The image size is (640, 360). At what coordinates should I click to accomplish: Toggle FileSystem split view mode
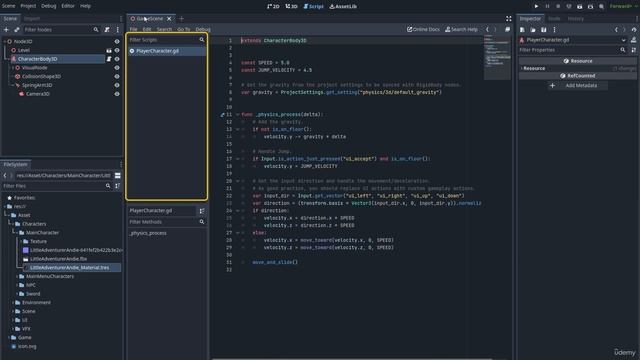[118, 176]
